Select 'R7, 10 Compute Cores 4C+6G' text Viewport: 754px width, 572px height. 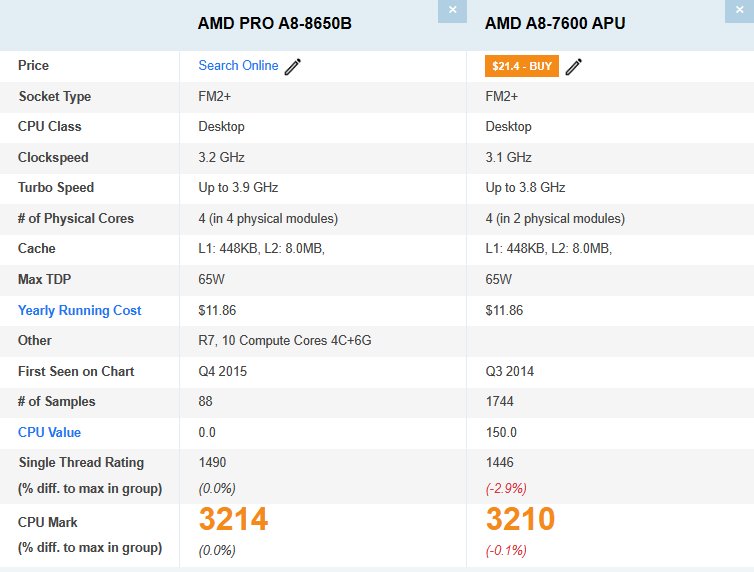pyautogui.click(x=285, y=340)
